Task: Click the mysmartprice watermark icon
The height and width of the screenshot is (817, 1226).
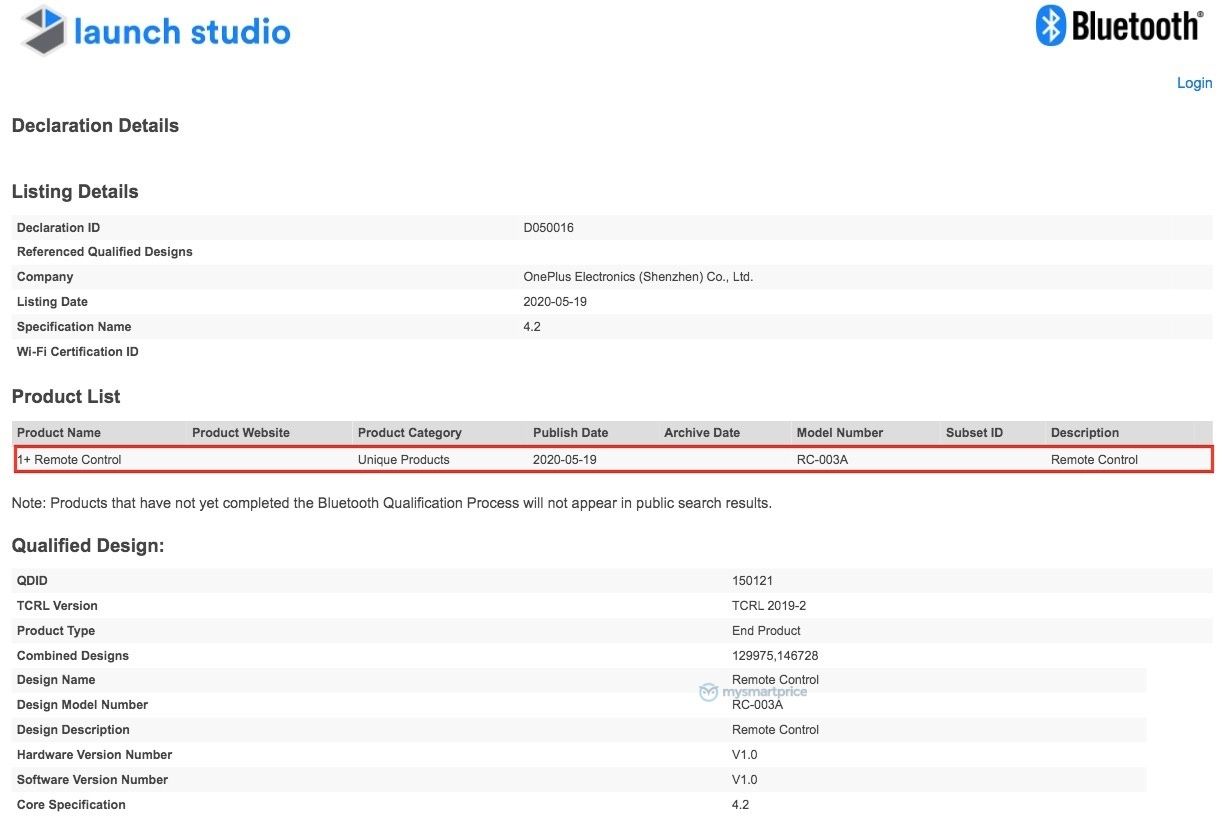Action: point(709,693)
